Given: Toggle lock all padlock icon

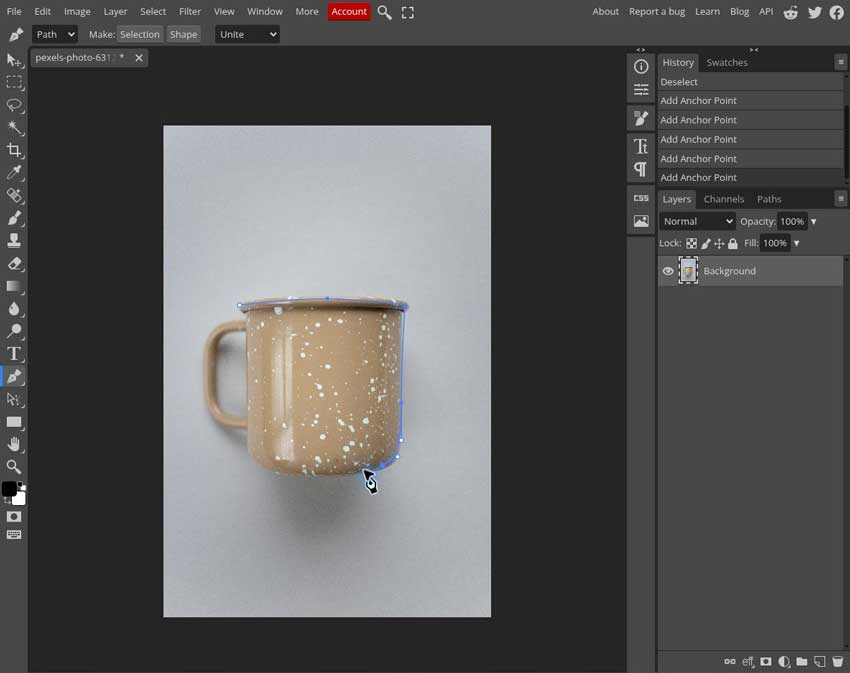Looking at the screenshot, I should [732, 243].
